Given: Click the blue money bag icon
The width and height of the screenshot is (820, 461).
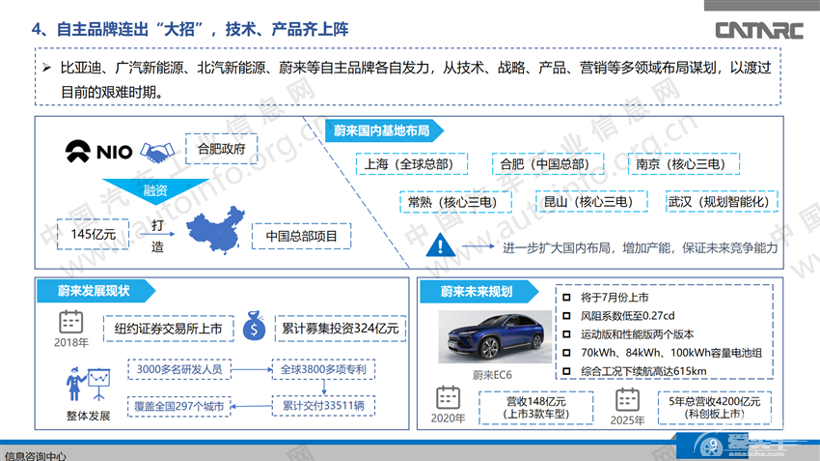Looking at the screenshot, I should [x=254, y=326].
